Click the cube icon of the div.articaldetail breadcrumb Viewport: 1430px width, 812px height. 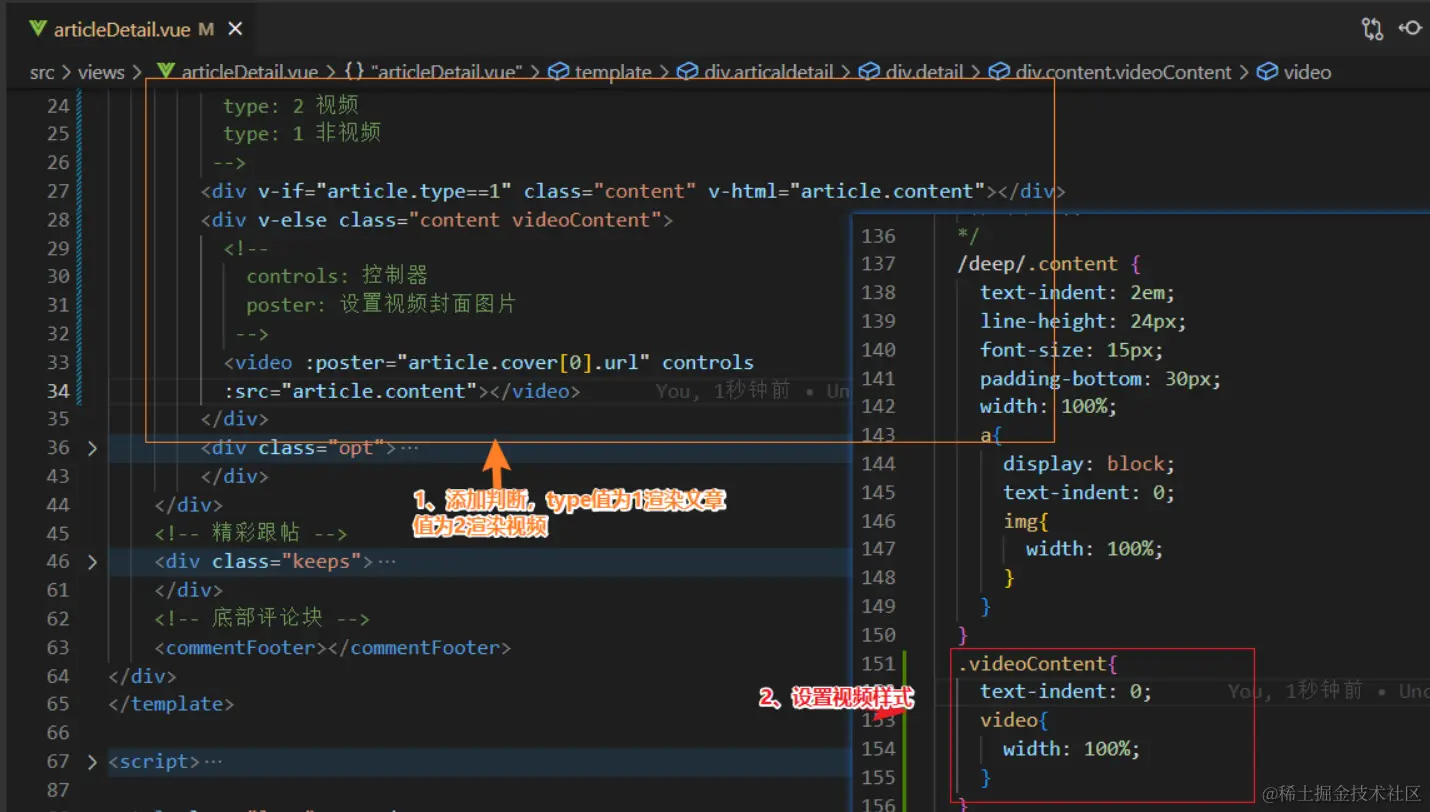click(687, 72)
